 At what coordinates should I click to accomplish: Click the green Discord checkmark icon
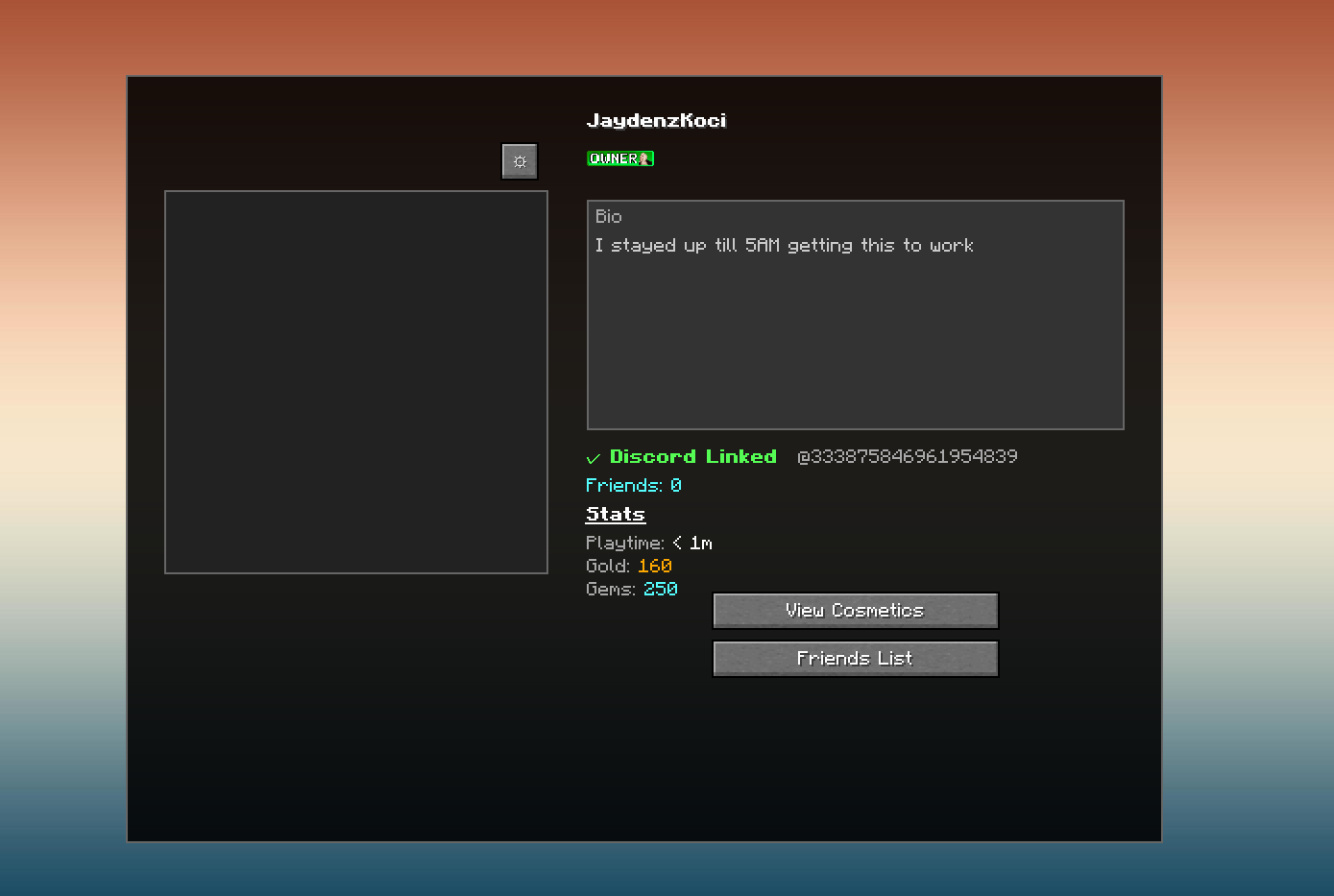coord(594,458)
